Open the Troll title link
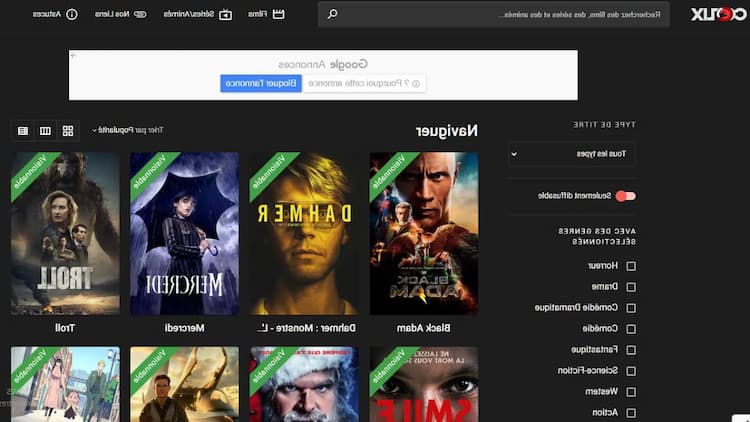 click(65, 328)
